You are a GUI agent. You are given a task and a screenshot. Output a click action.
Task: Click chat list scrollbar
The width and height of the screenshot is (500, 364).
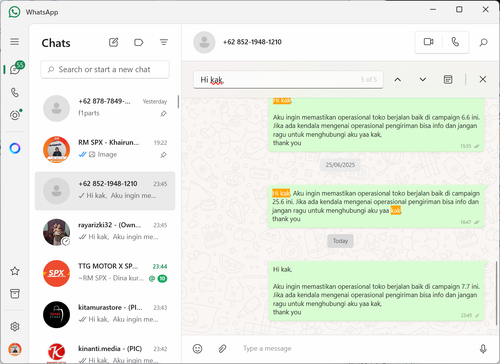pos(178,102)
